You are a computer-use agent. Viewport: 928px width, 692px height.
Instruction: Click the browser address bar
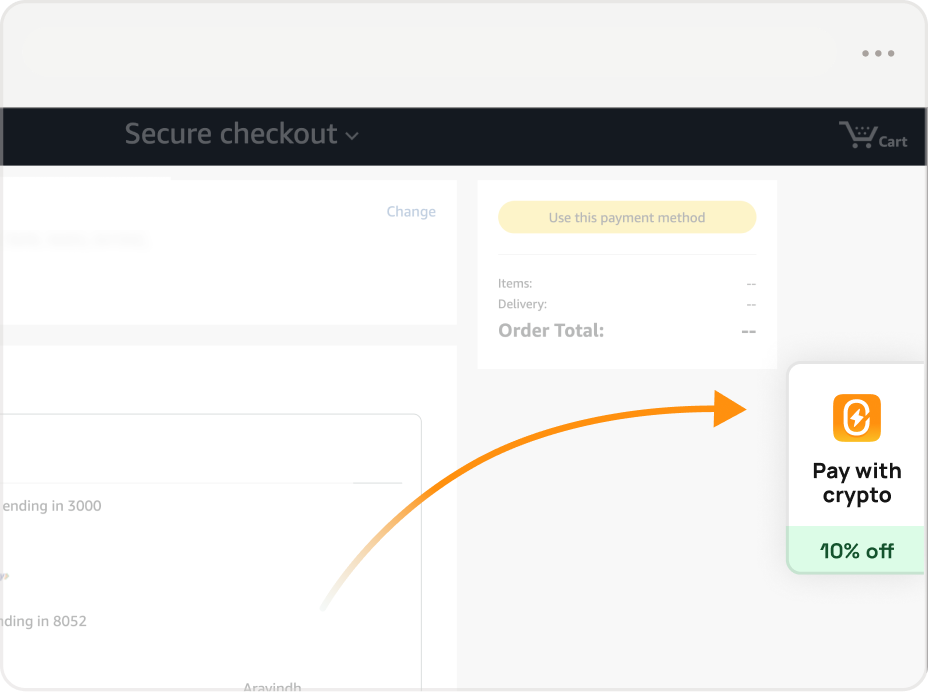430,52
